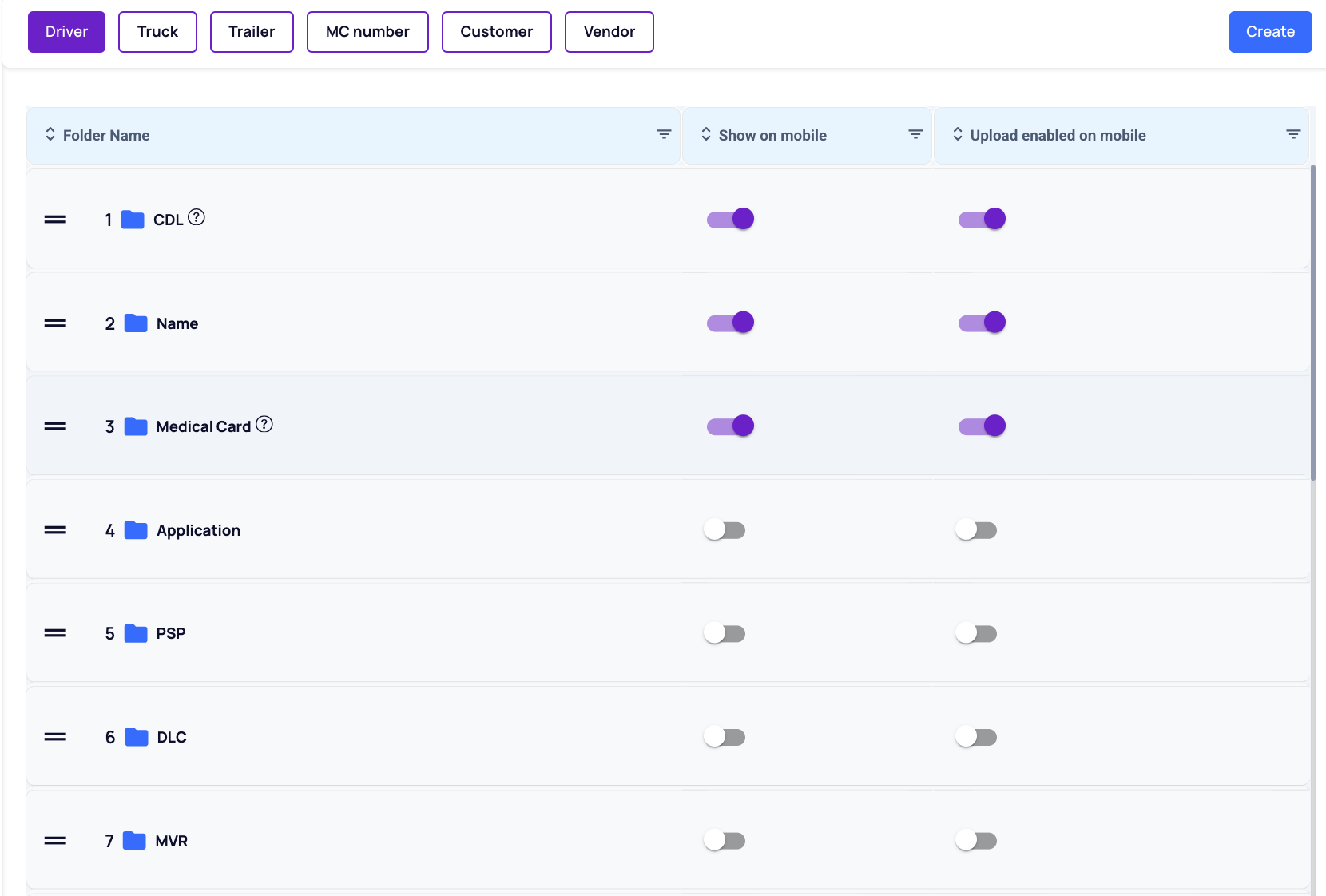
Task: Click the drag handle for MVR row
Action: click(54, 841)
